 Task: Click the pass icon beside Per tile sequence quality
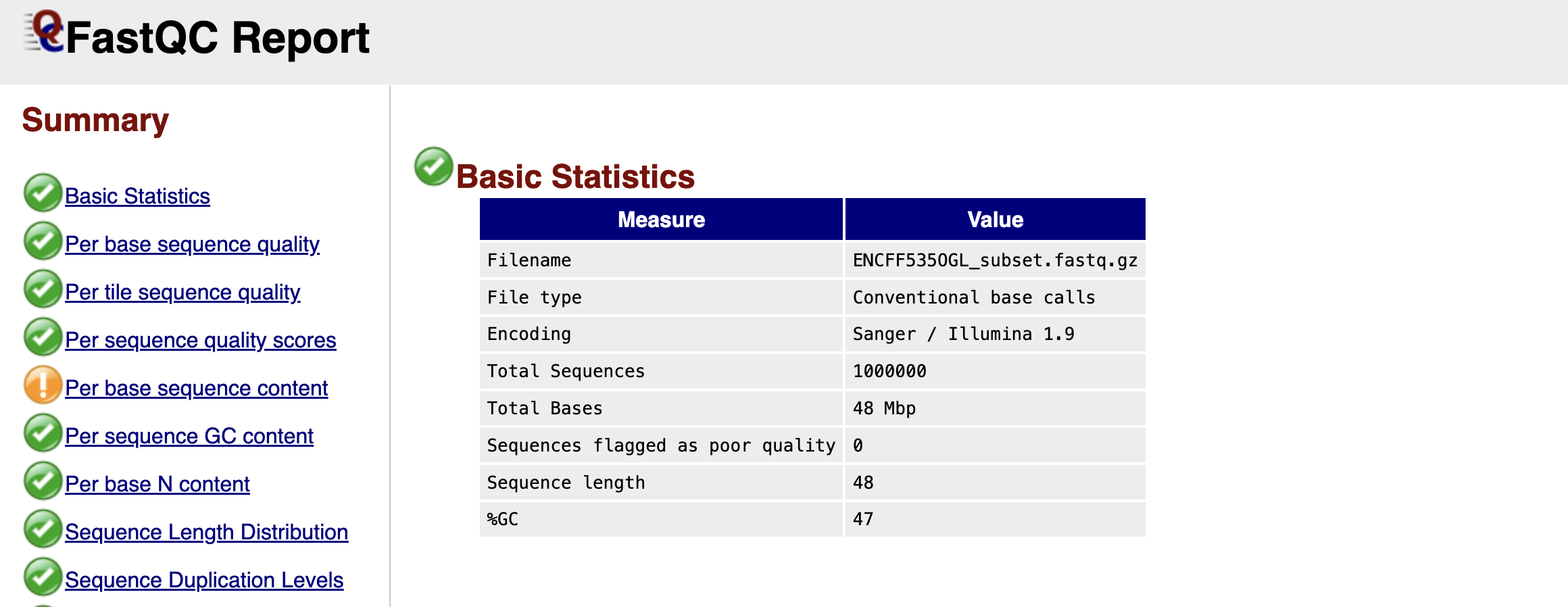(43, 289)
